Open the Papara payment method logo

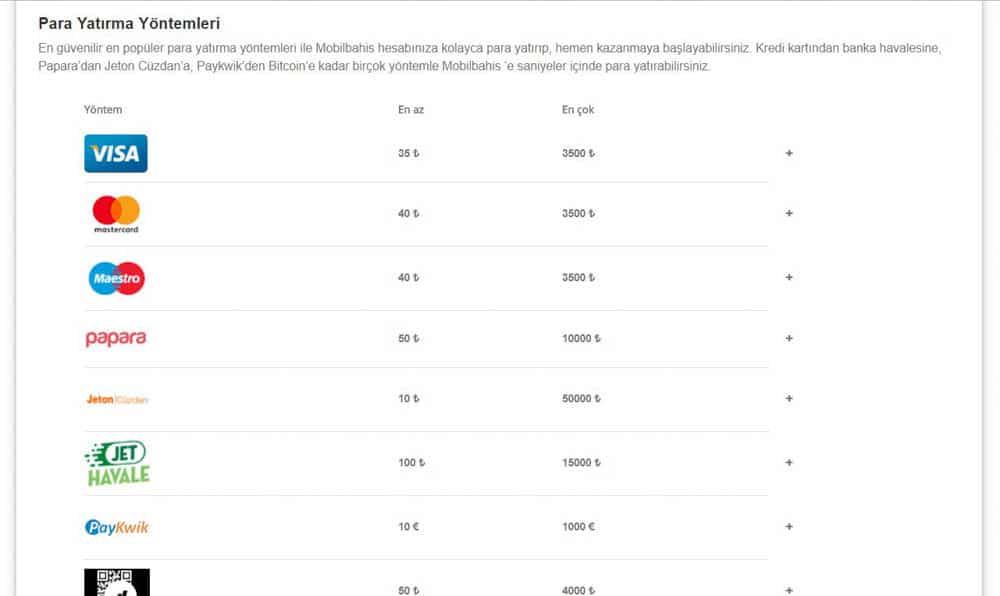pos(116,338)
